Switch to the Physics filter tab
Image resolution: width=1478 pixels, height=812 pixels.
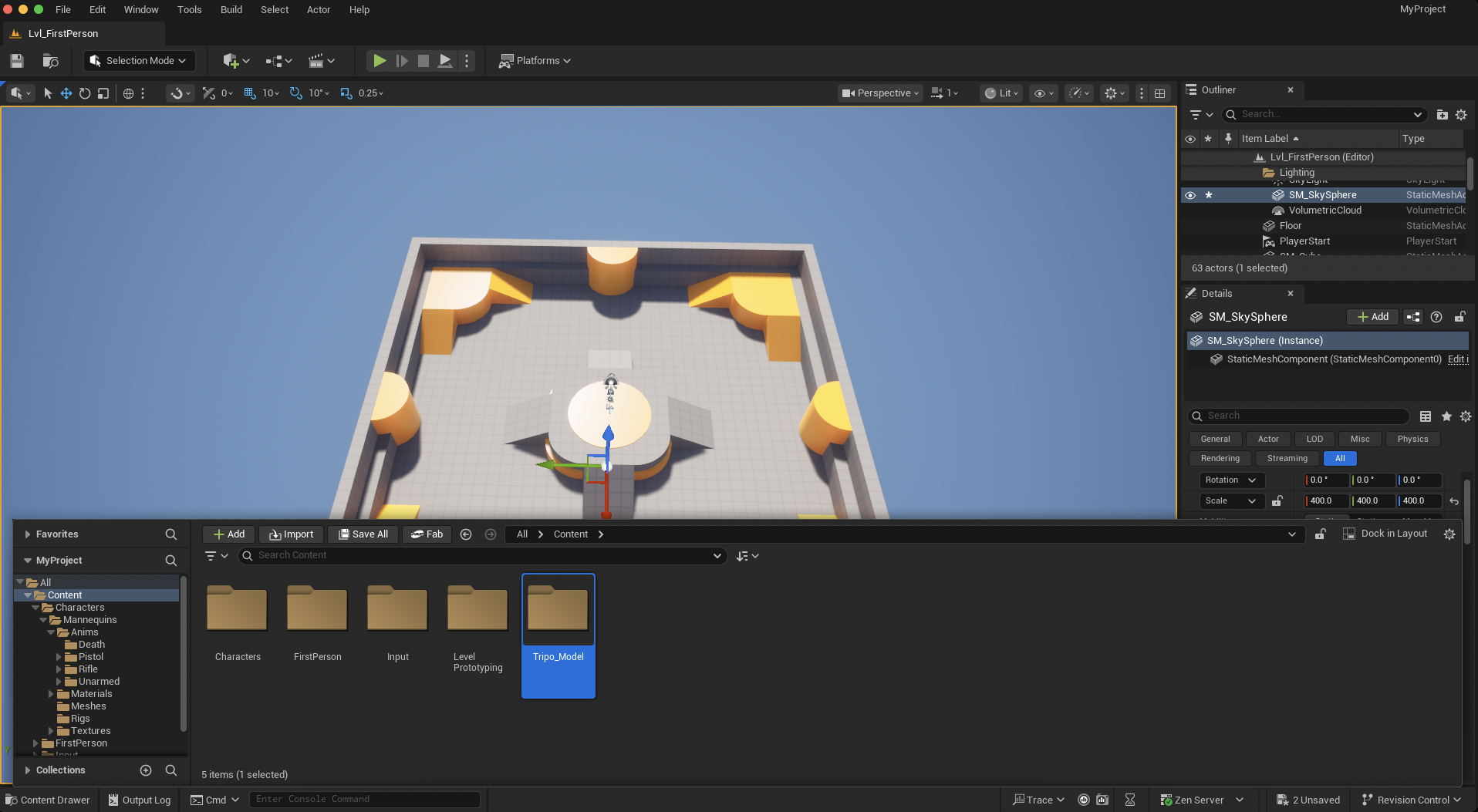1412,439
